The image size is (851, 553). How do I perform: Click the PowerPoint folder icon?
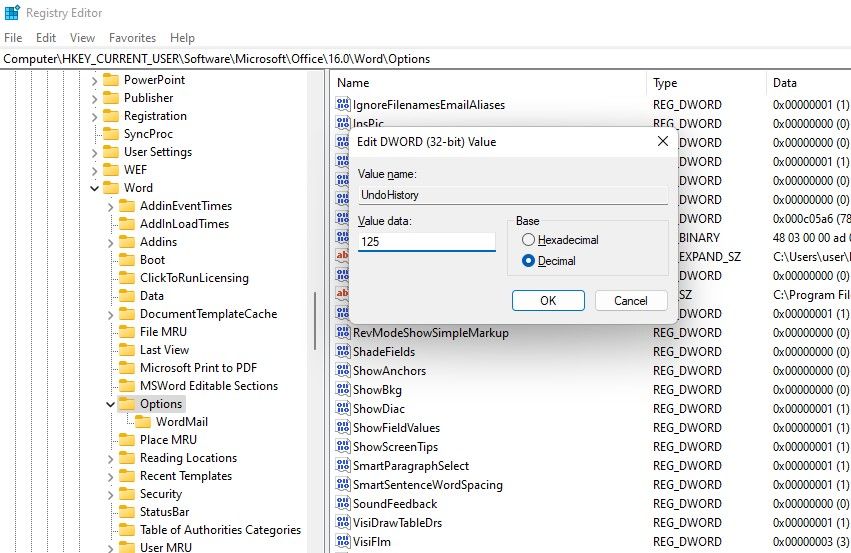111,80
